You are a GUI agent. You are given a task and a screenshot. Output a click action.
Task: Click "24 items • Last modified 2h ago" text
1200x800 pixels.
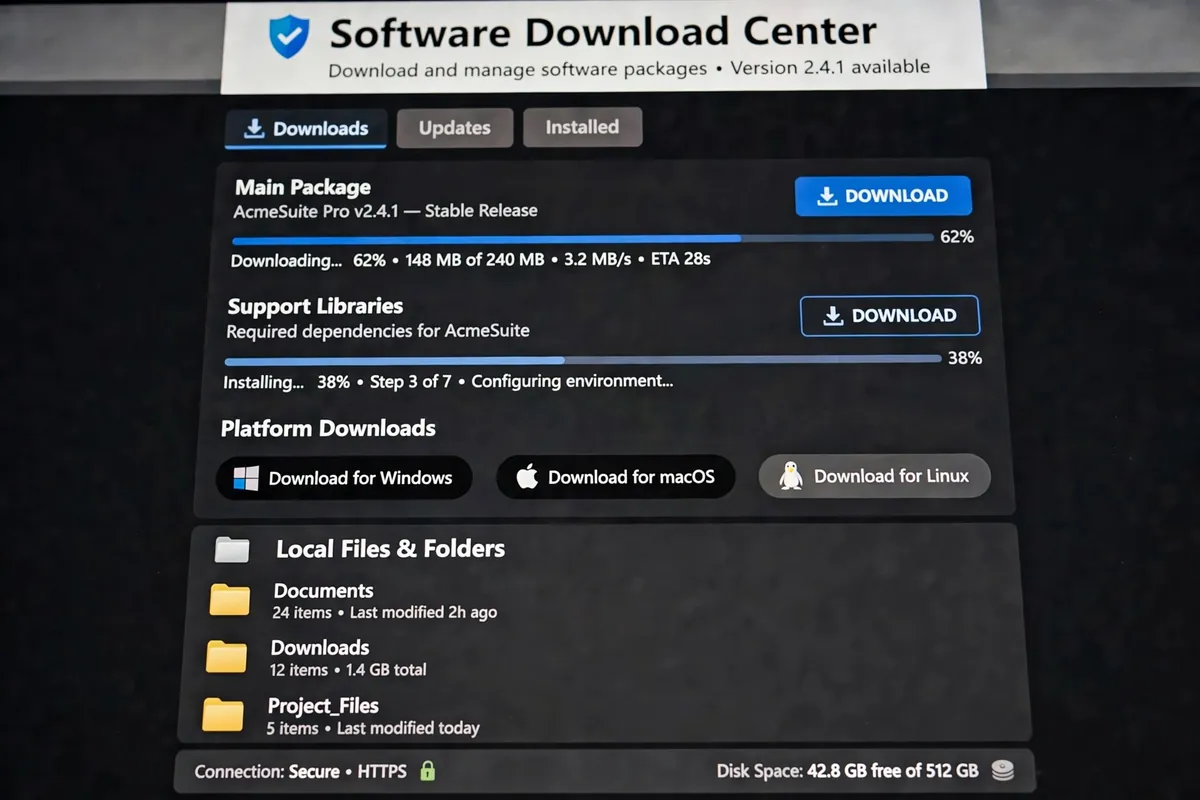pyautogui.click(x=384, y=612)
